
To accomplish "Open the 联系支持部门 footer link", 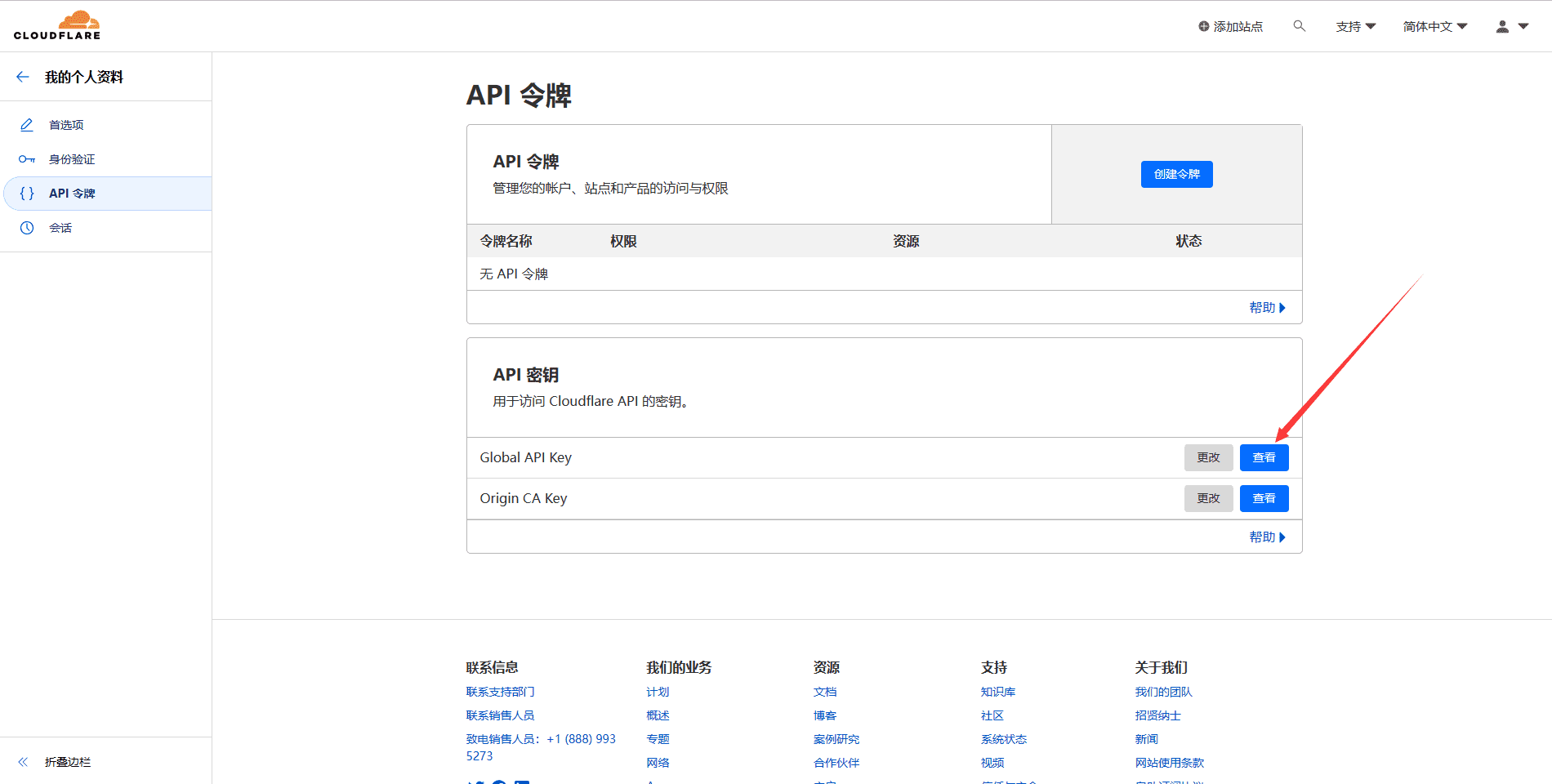I will click(x=500, y=692).
